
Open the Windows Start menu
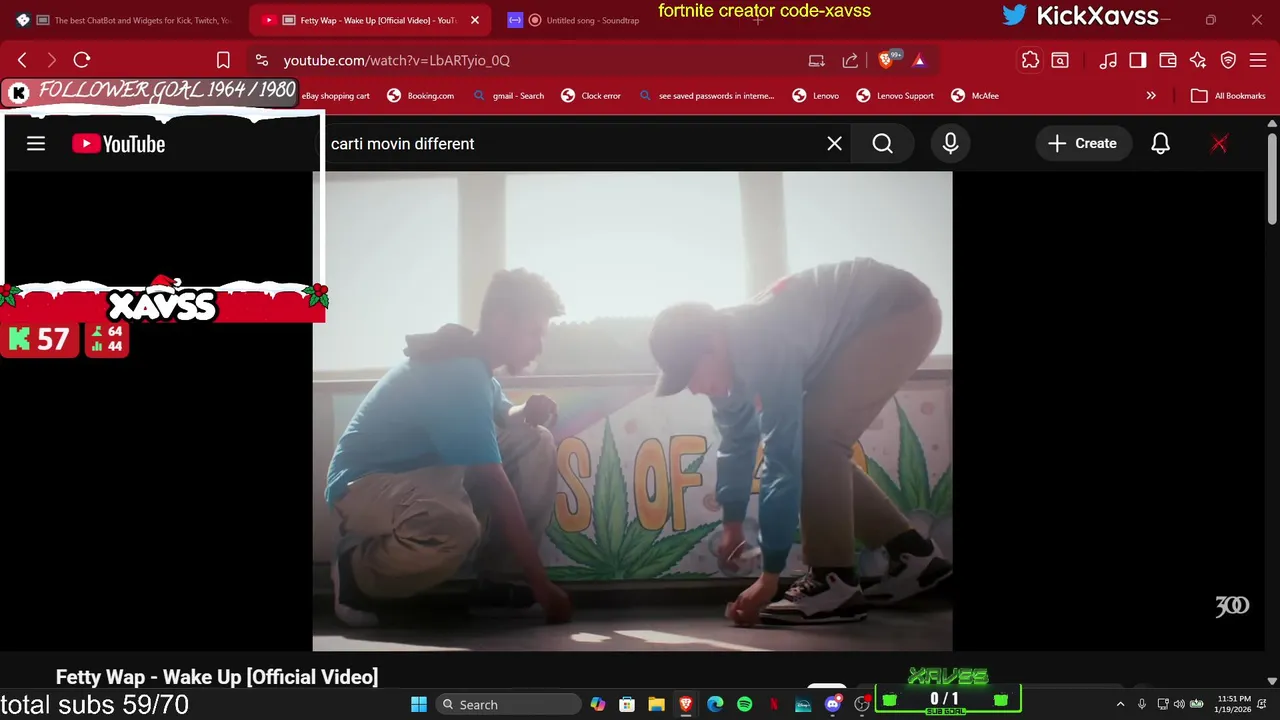coord(418,704)
